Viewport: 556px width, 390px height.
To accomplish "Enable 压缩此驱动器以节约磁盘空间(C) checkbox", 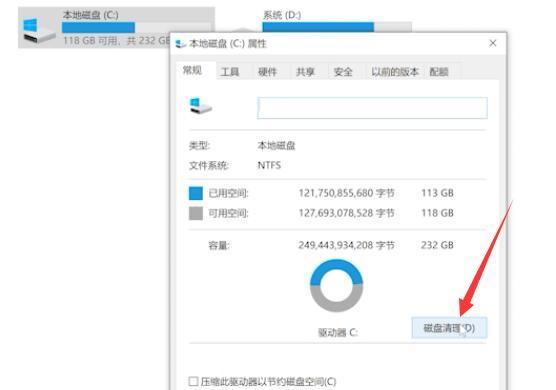I will (193, 381).
